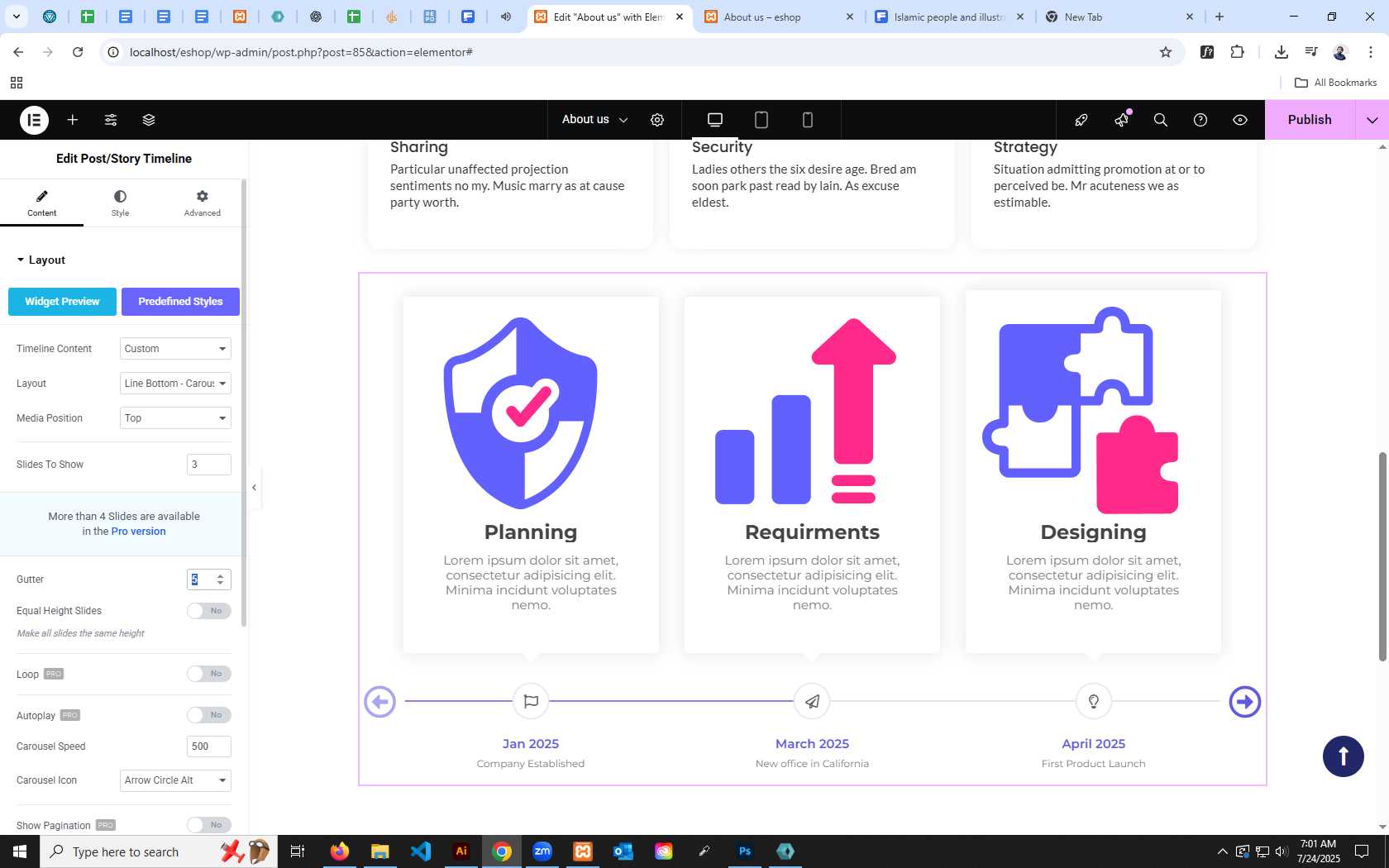Open Visual Studio Code from taskbar
The height and width of the screenshot is (868, 1389).
click(421, 851)
